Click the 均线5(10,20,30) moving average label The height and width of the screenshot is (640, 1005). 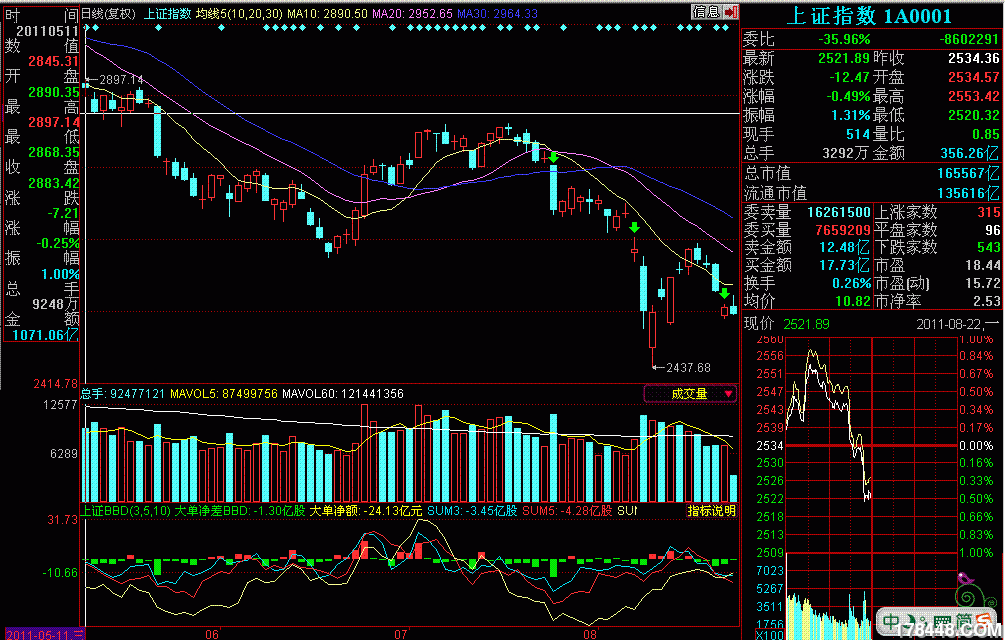tap(239, 13)
